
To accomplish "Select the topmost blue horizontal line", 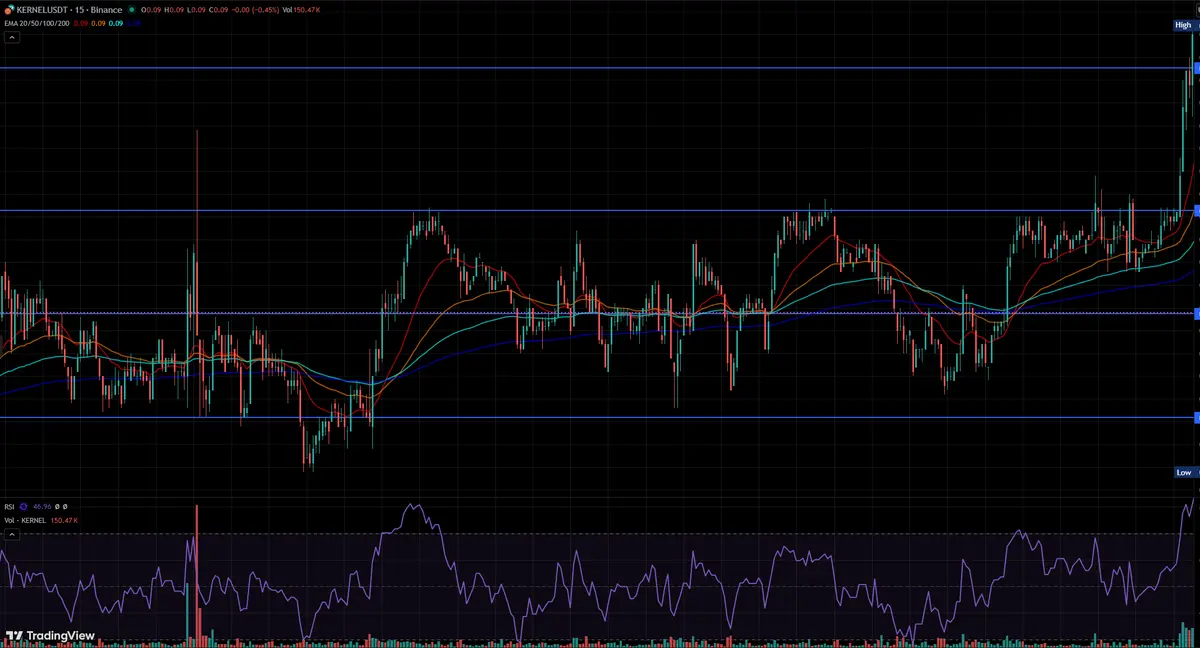I will (x=600, y=68).
